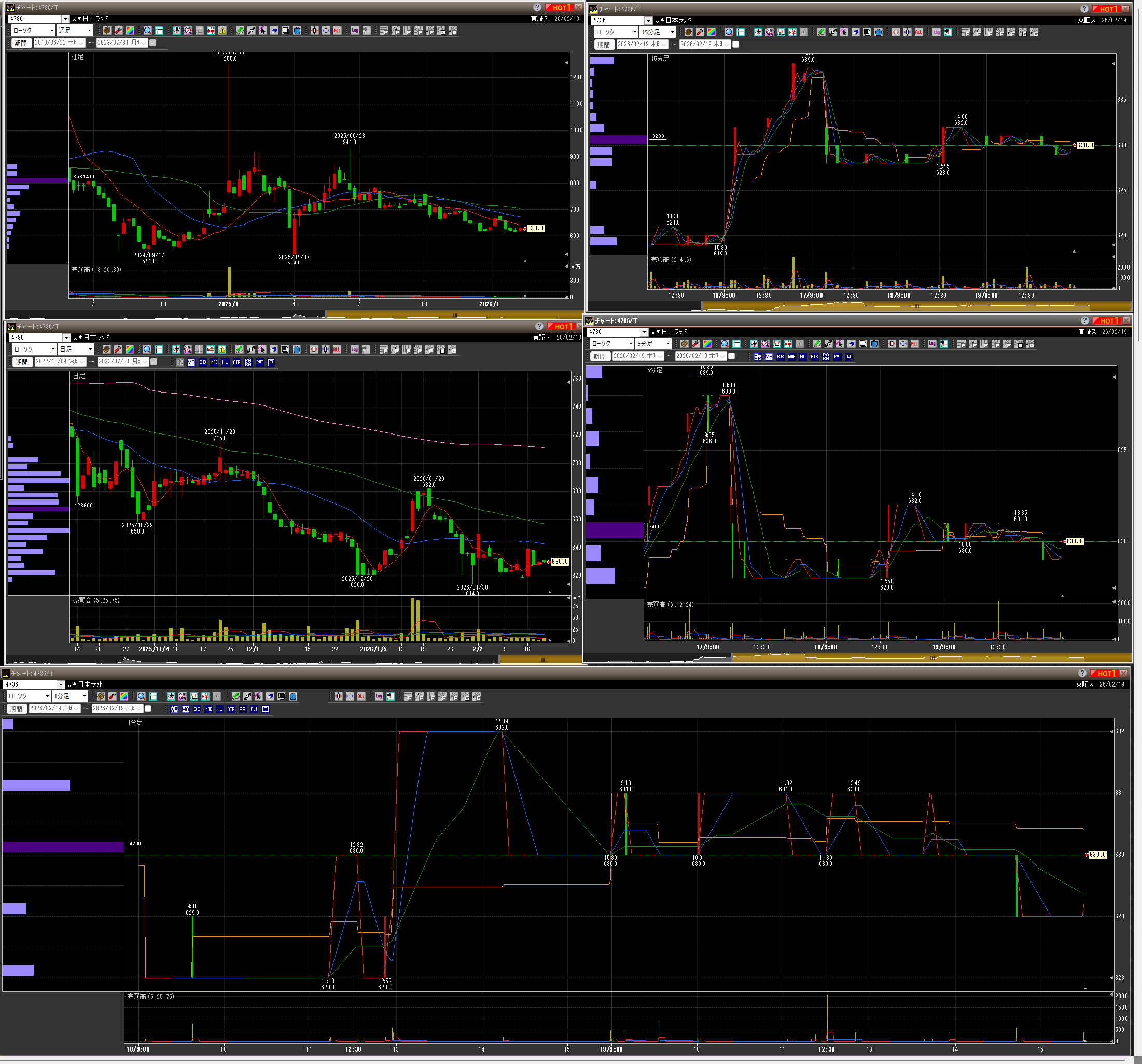
Task: Enable the BB indicator in the daily chart
Action: [202, 362]
